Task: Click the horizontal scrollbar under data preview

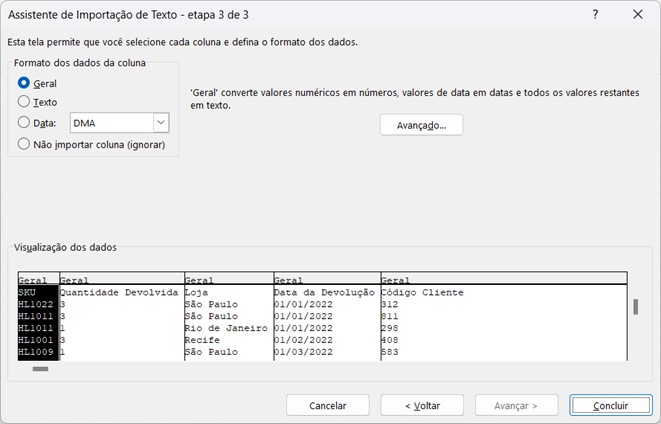Action: [x=40, y=368]
